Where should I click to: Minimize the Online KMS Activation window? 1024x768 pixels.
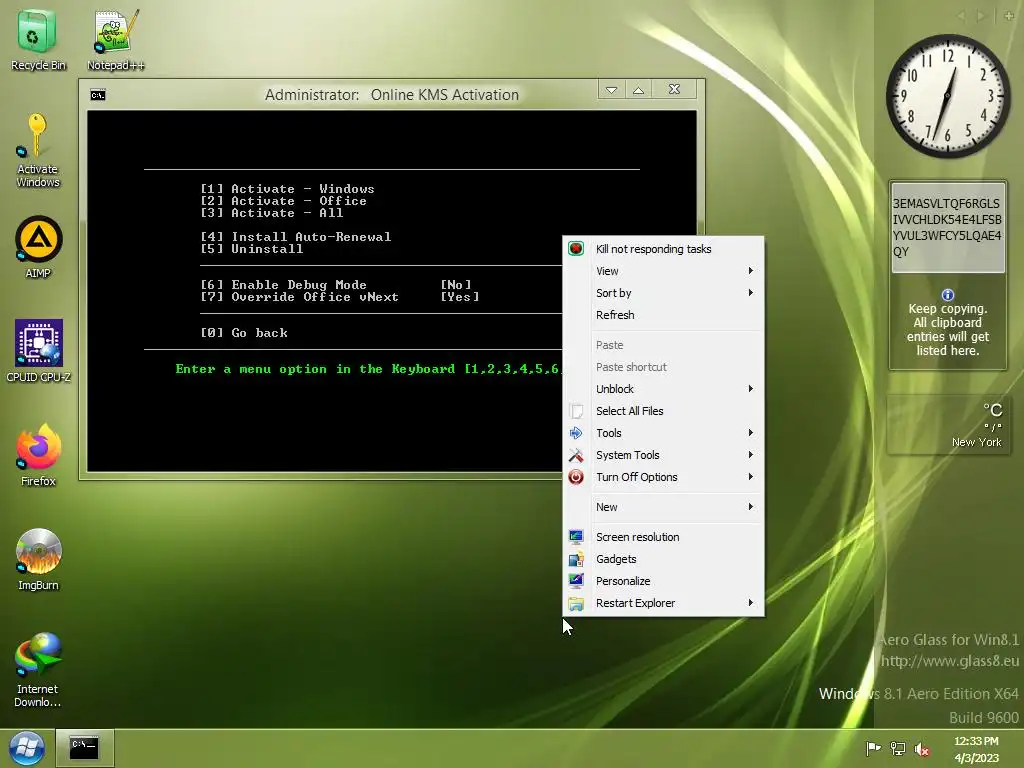pyautogui.click(x=611, y=89)
